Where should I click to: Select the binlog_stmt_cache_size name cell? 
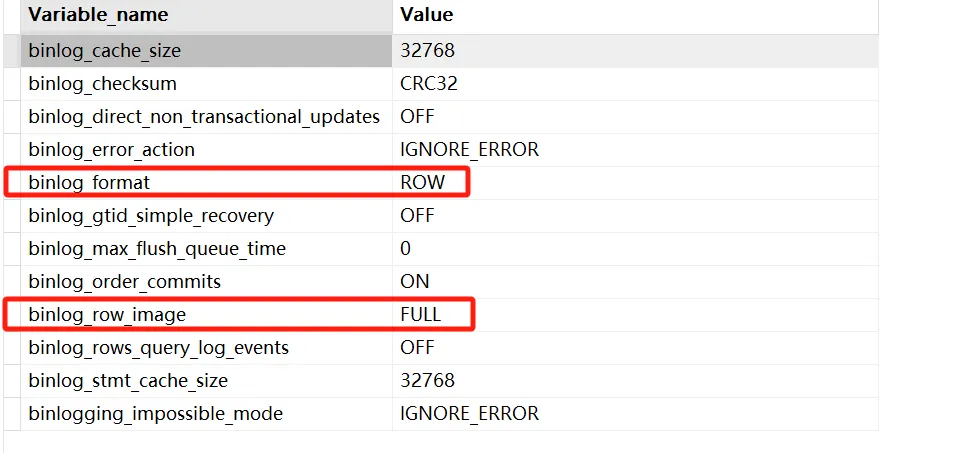[x=128, y=381]
